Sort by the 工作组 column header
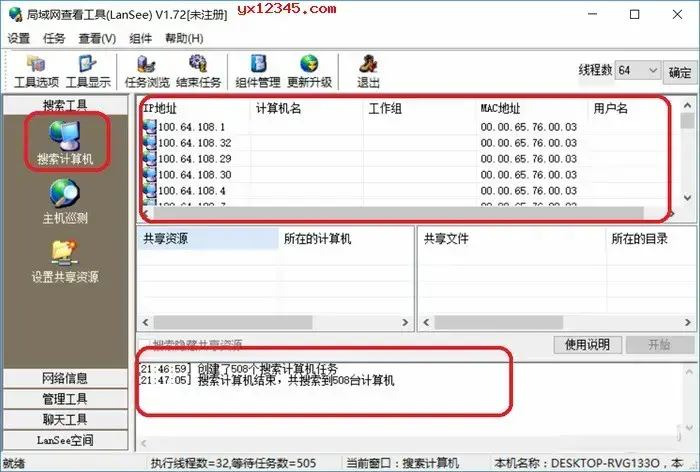The width and height of the screenshot is (700, 472). (x=420, y=108)
